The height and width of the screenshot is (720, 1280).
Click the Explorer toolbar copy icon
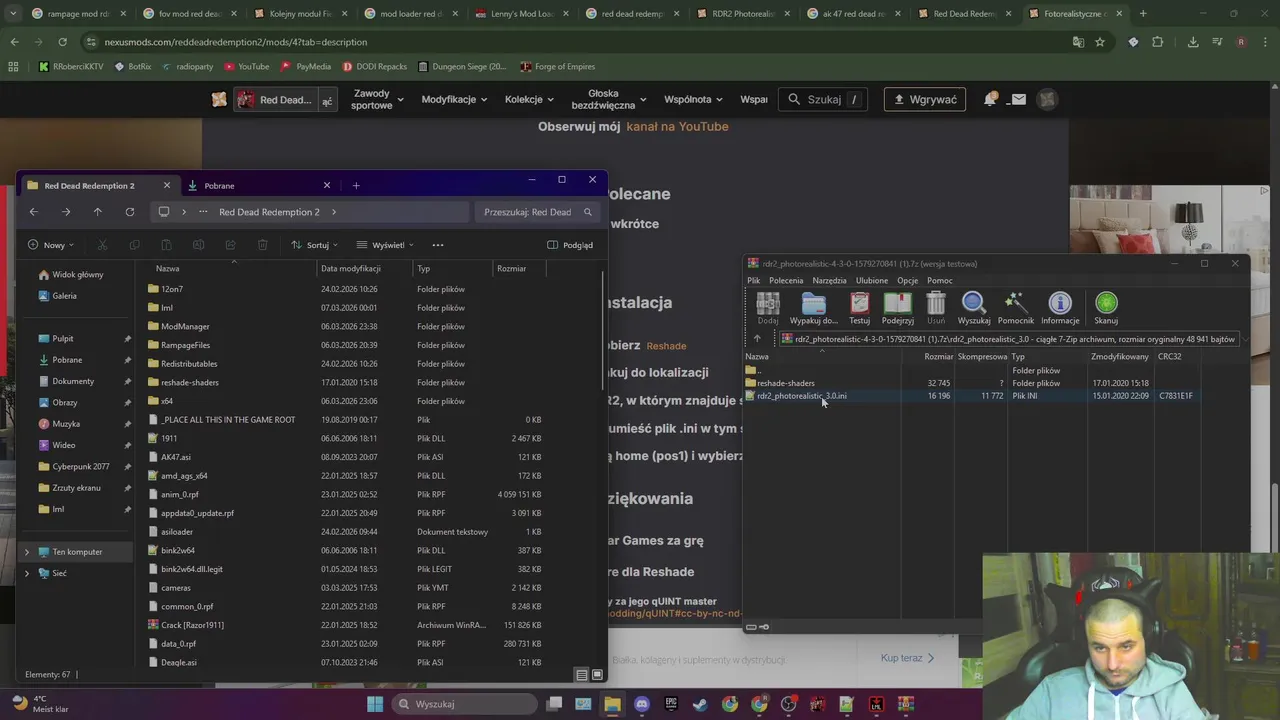coord(134,245)
